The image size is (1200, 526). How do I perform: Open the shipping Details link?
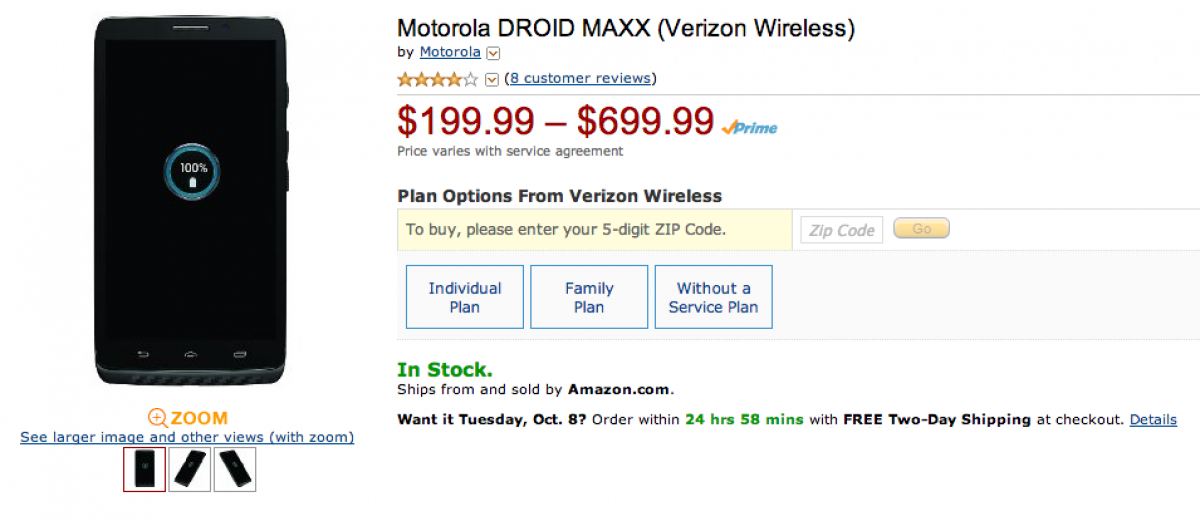tap(1153, 419)
